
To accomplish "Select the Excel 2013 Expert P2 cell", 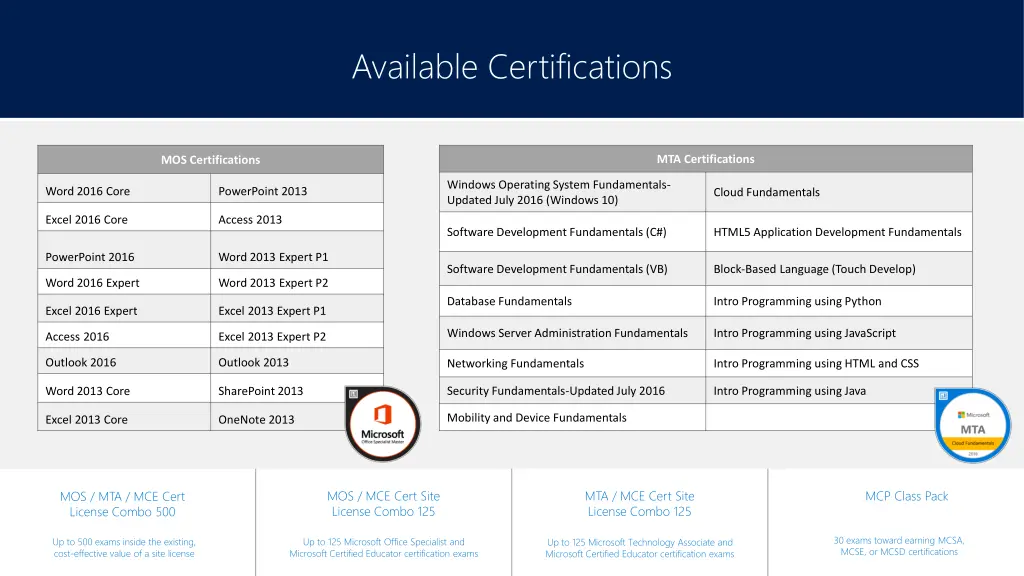I will coord(296,336).
